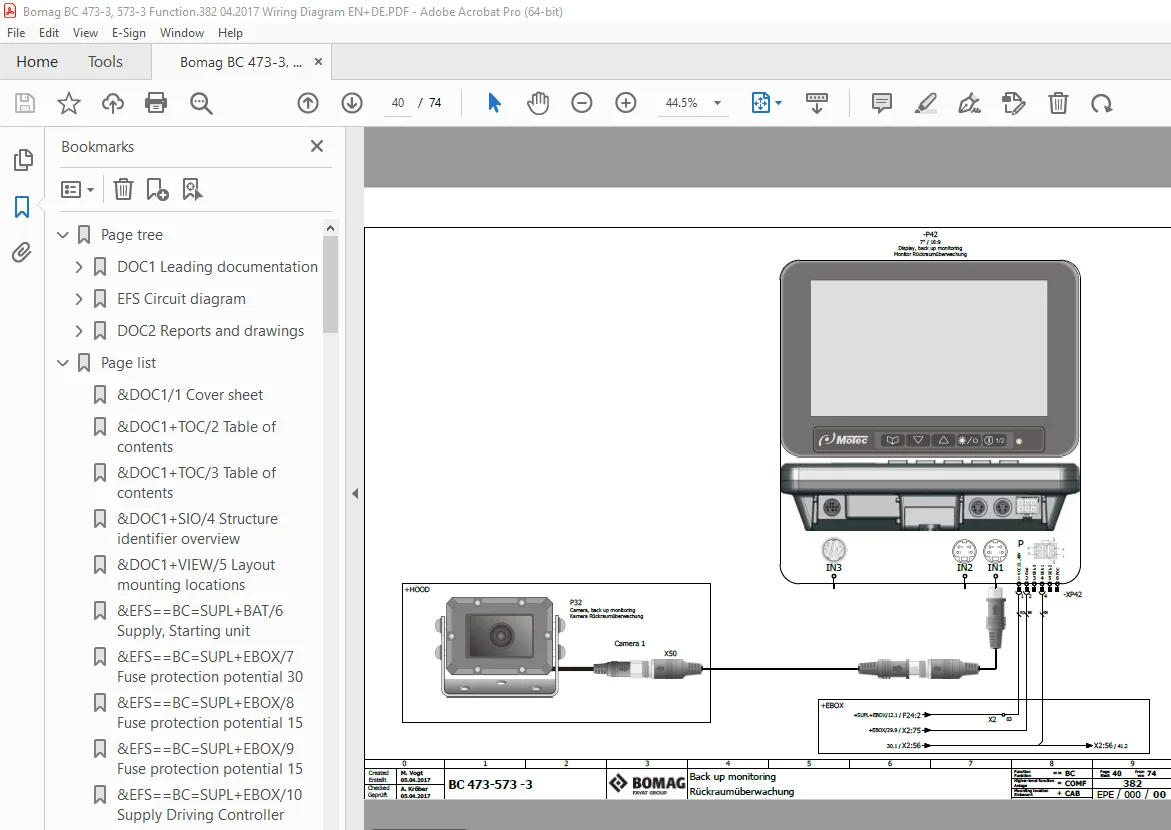
Task: Collapse the Page list bookmark
Action: [63, 363]
